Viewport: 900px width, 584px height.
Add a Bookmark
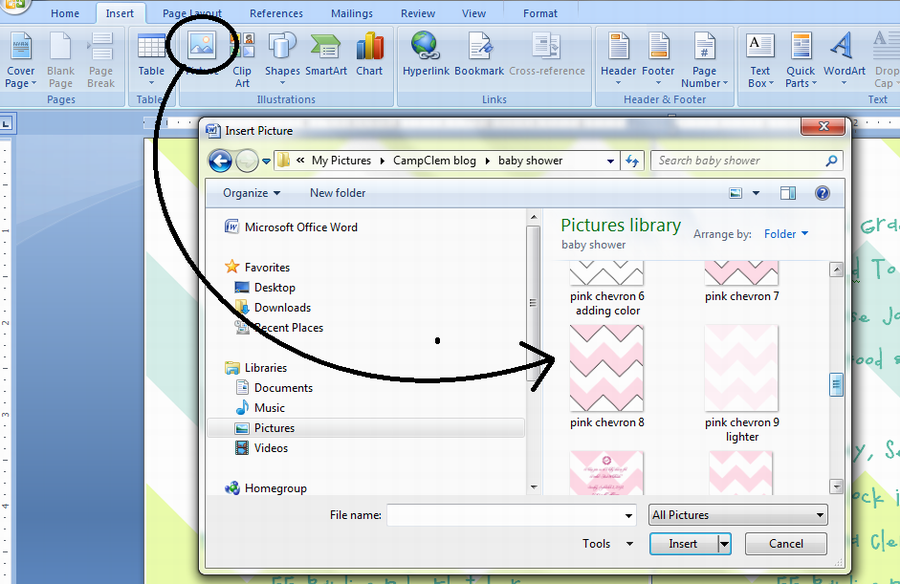click(x=479, y=55)
